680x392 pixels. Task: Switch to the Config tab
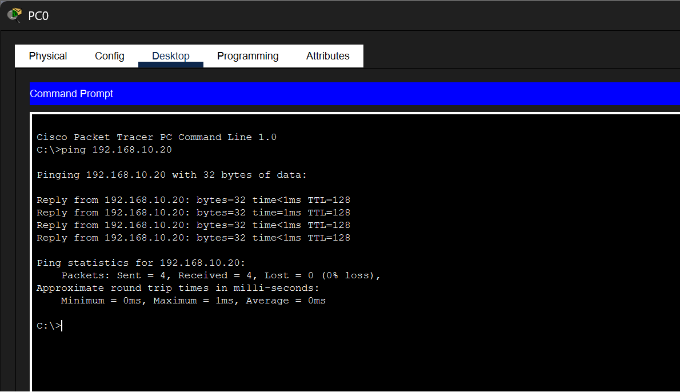click(109, 56)
